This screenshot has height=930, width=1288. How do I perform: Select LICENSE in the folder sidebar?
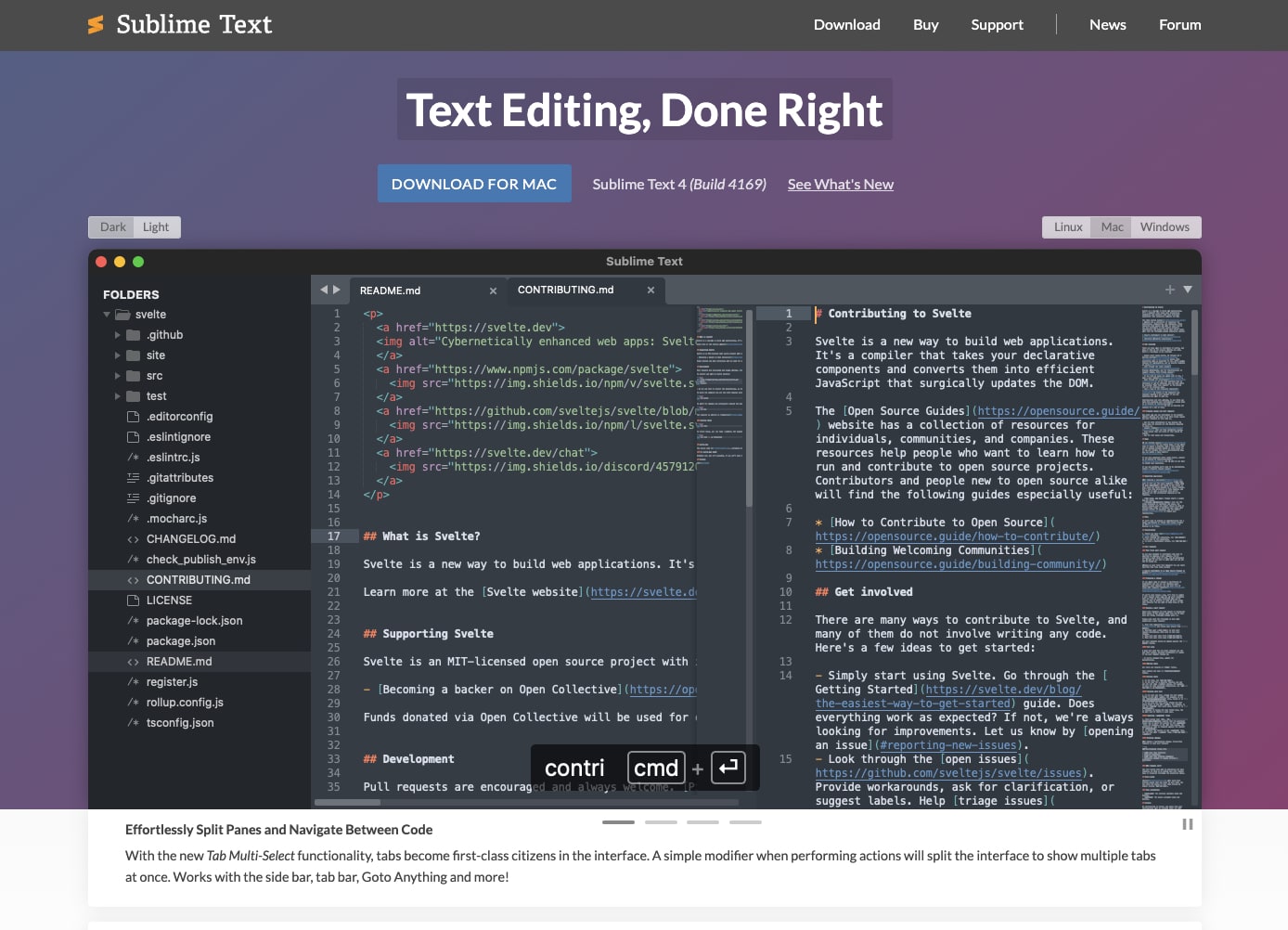point(170,600)
